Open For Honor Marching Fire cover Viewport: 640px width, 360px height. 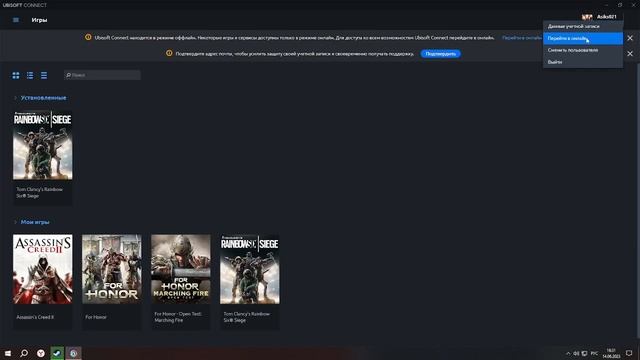point(181,269)
